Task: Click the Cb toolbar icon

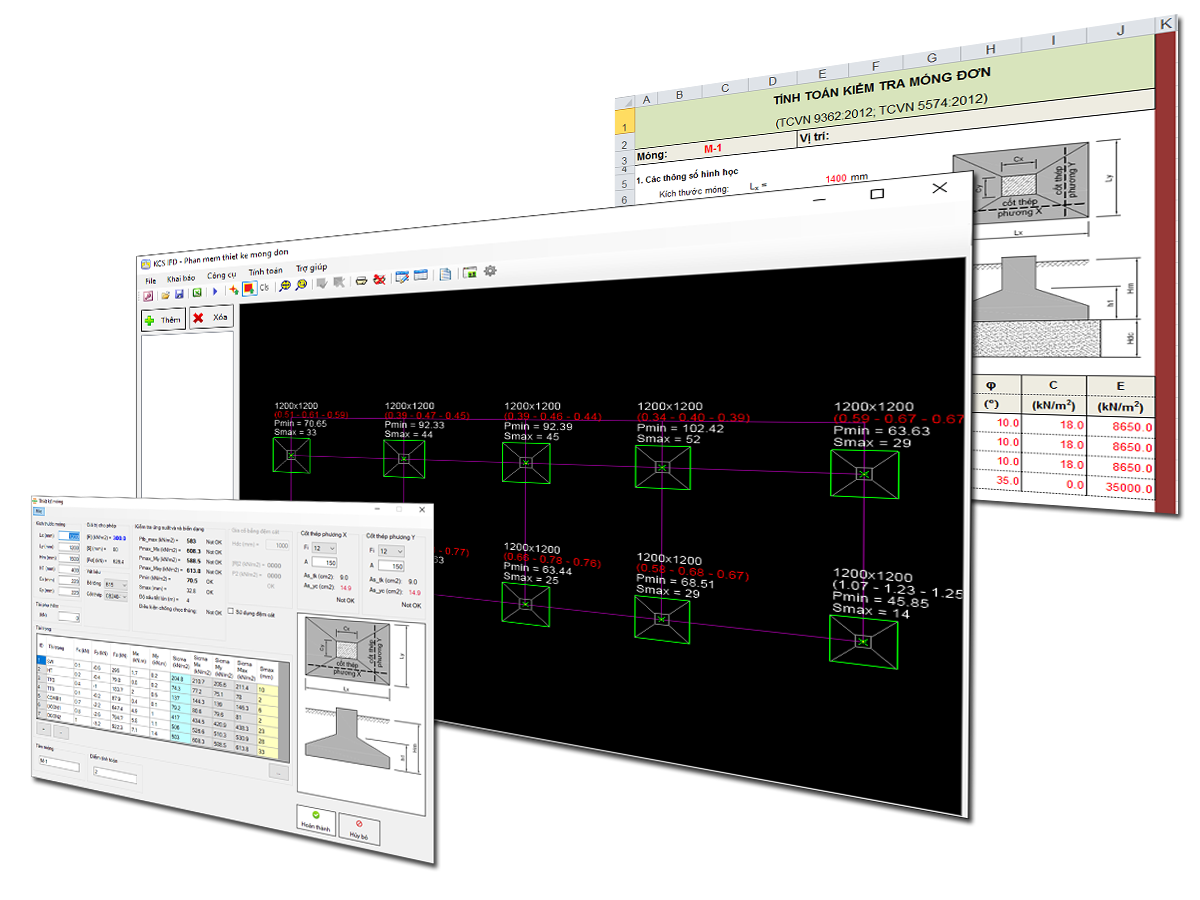Action: tap(264, 288)
